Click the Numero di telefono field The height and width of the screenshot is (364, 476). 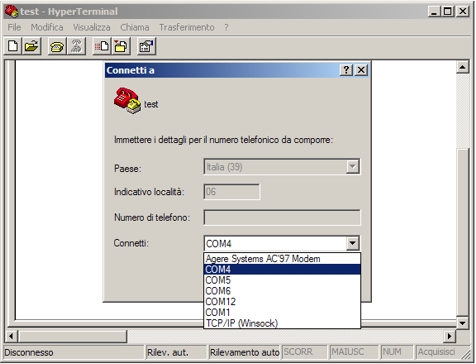coord(282,218)
